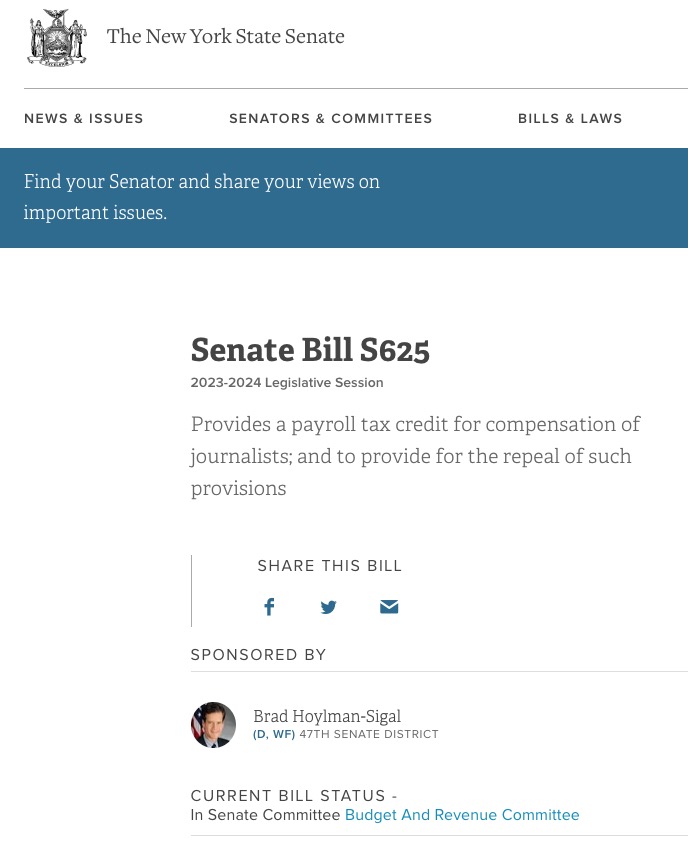Click the Share This Bill label
This screenshot has height=849, width=688.
pos(330,566)
